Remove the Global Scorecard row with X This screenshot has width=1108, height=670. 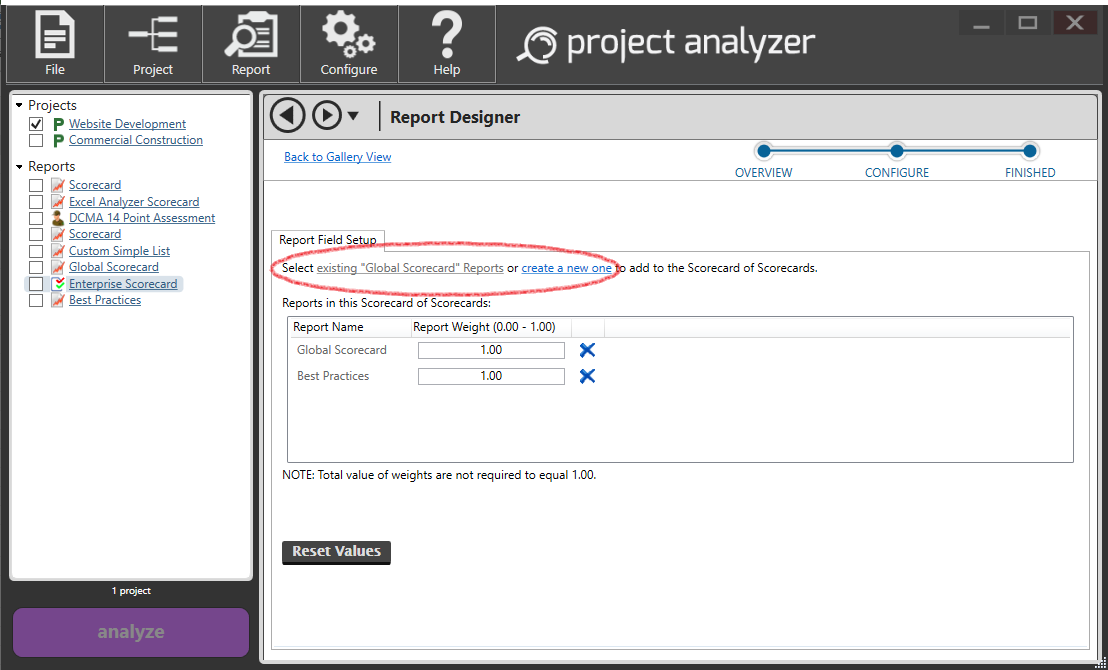588,350
